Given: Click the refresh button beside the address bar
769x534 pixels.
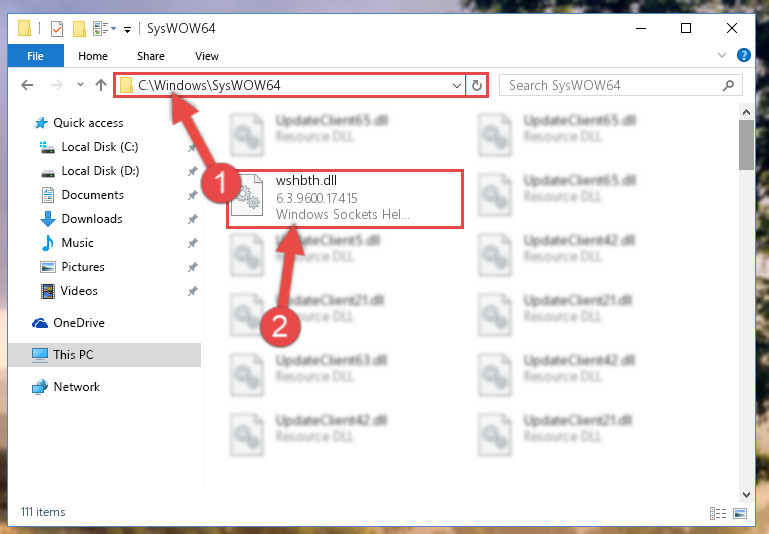Looking at the screenshot, I should click(x=476, y=85).
